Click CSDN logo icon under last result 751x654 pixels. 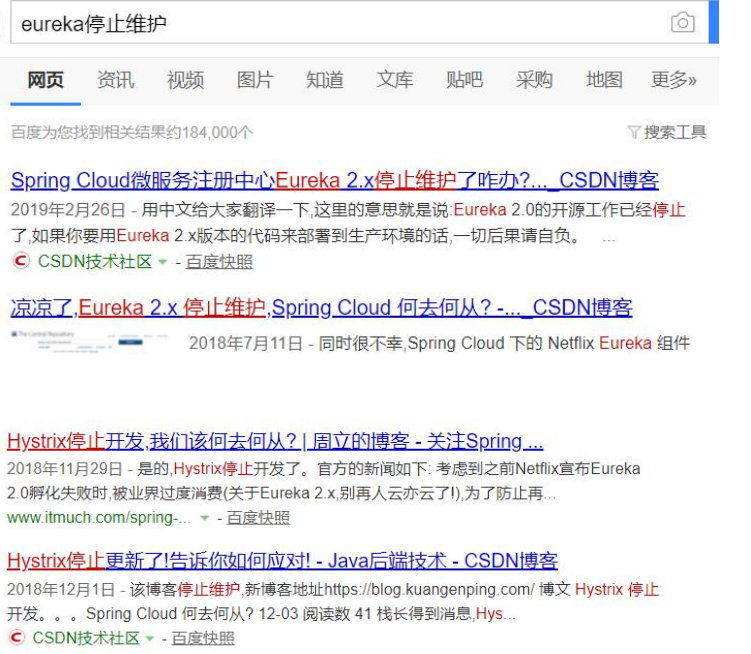coord(17,637)
